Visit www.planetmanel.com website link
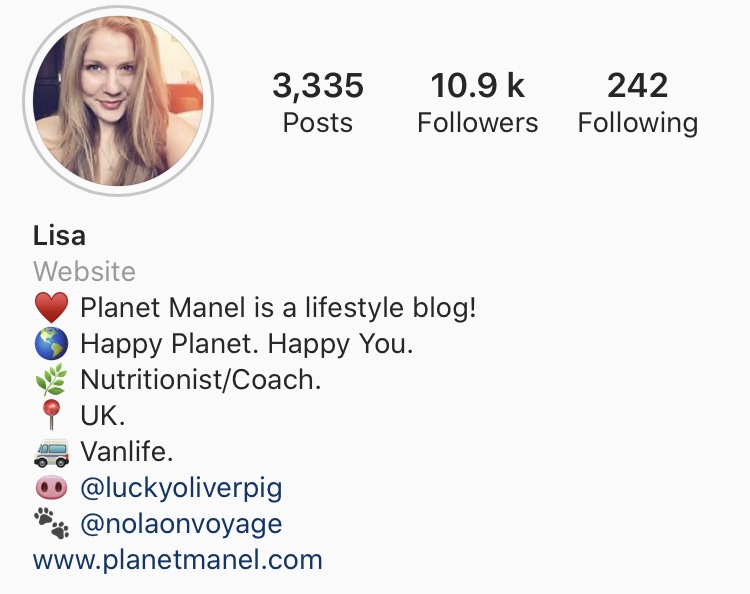This screenshot has height=594, width=750. click(x=177, y=560)
